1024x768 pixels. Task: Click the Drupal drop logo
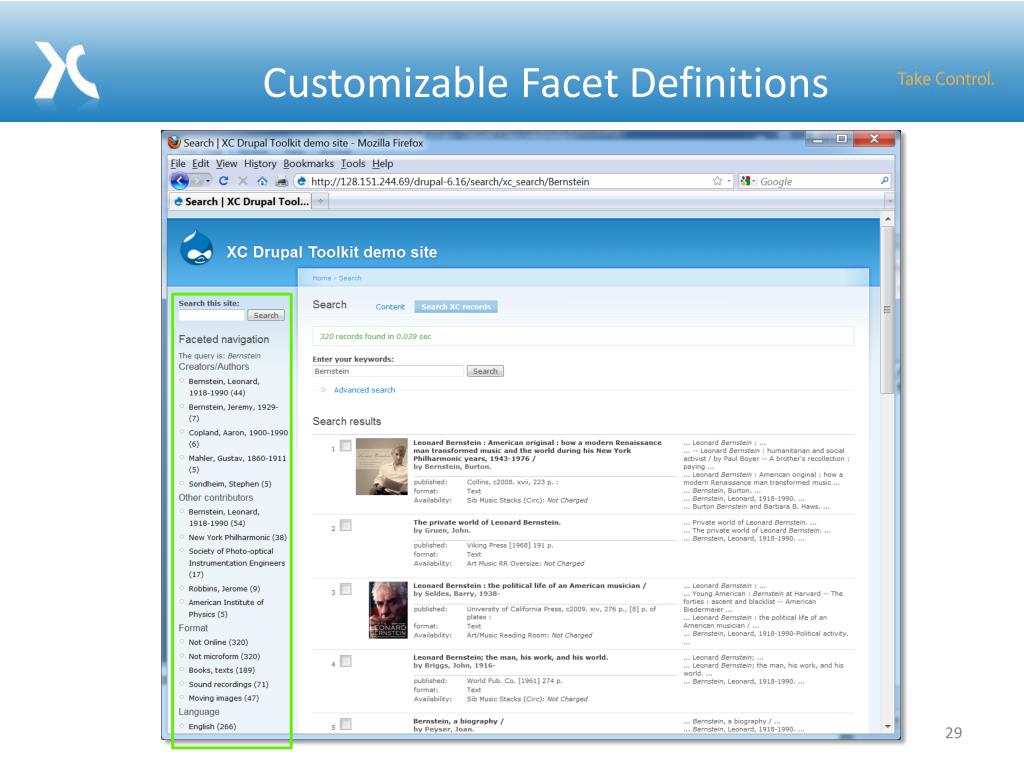(x=197, y=248)
